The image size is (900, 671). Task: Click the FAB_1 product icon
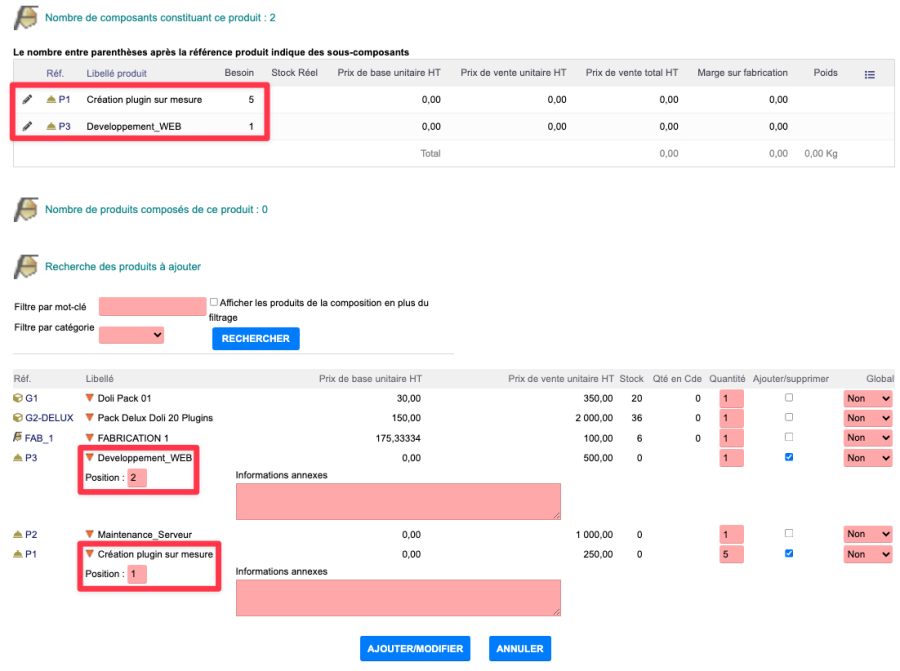(x=18, y=438)
